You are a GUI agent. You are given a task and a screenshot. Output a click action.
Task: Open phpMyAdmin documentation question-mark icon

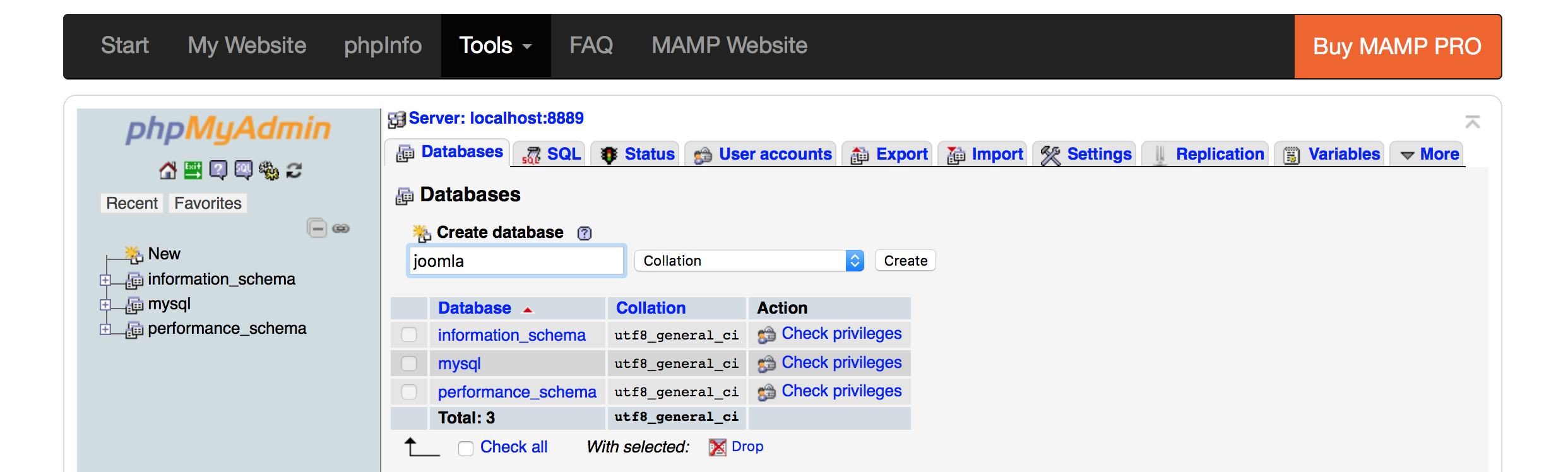(x=218, y=170)
